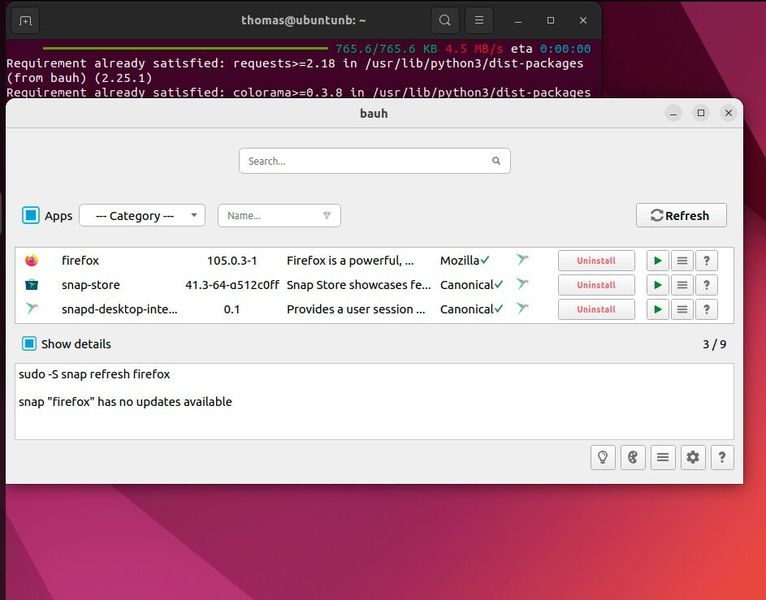The width and height of the screenshot is (766, 600).
Task: Click the search magnifier icon in bauh
Action: point(496,161)
